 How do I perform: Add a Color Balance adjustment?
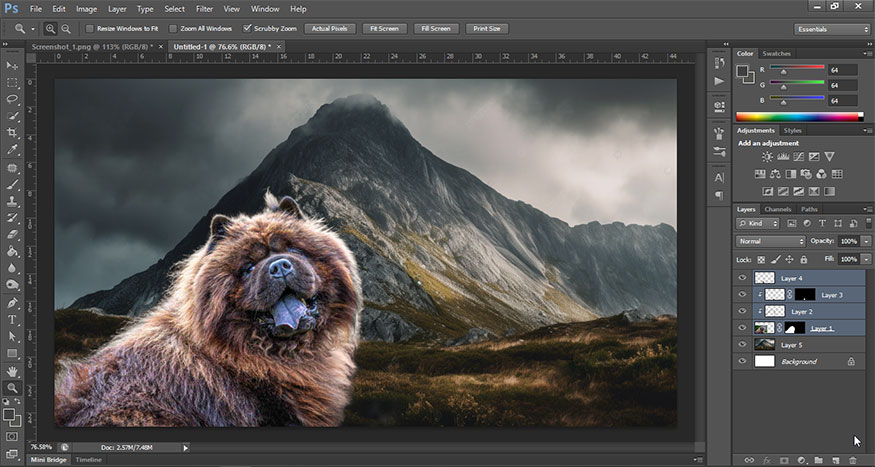tap(775, 174)
